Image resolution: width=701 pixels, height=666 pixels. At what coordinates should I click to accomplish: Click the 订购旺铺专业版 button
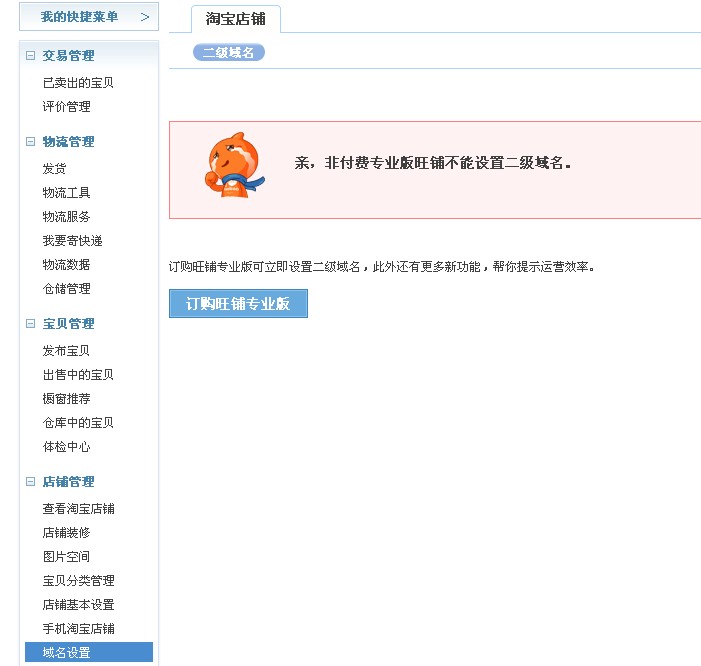pyautogui.click(x=238, y=303)
